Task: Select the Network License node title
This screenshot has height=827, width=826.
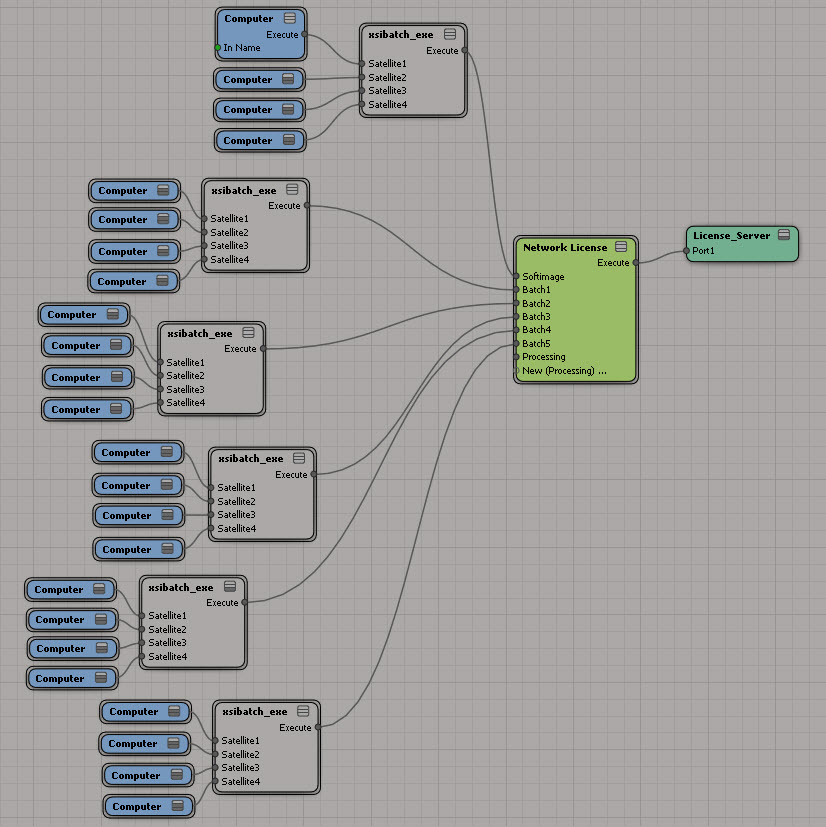Action: point(564,247)
